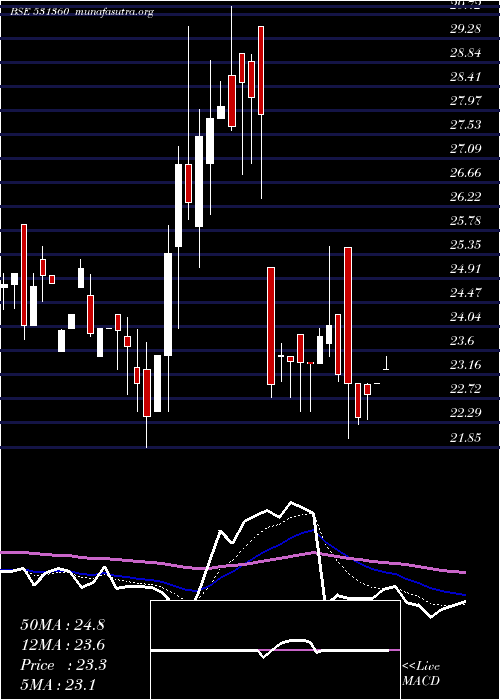Click the 22.29 price axis label
Viewport: 500px width, 700px height.
click(466, 413)
